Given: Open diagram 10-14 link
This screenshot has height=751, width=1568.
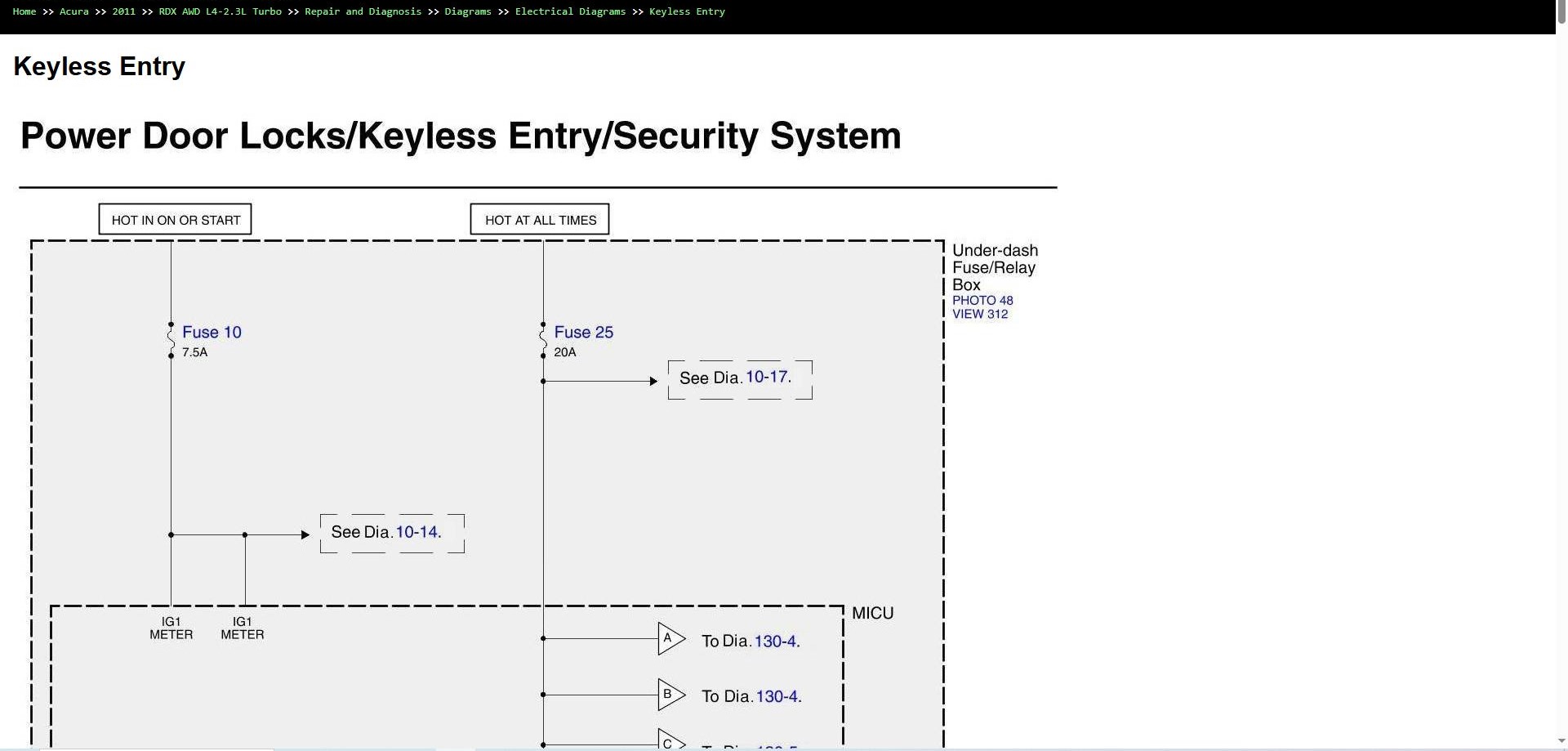Looking at the screenshot, I should (x=418, y=532).
